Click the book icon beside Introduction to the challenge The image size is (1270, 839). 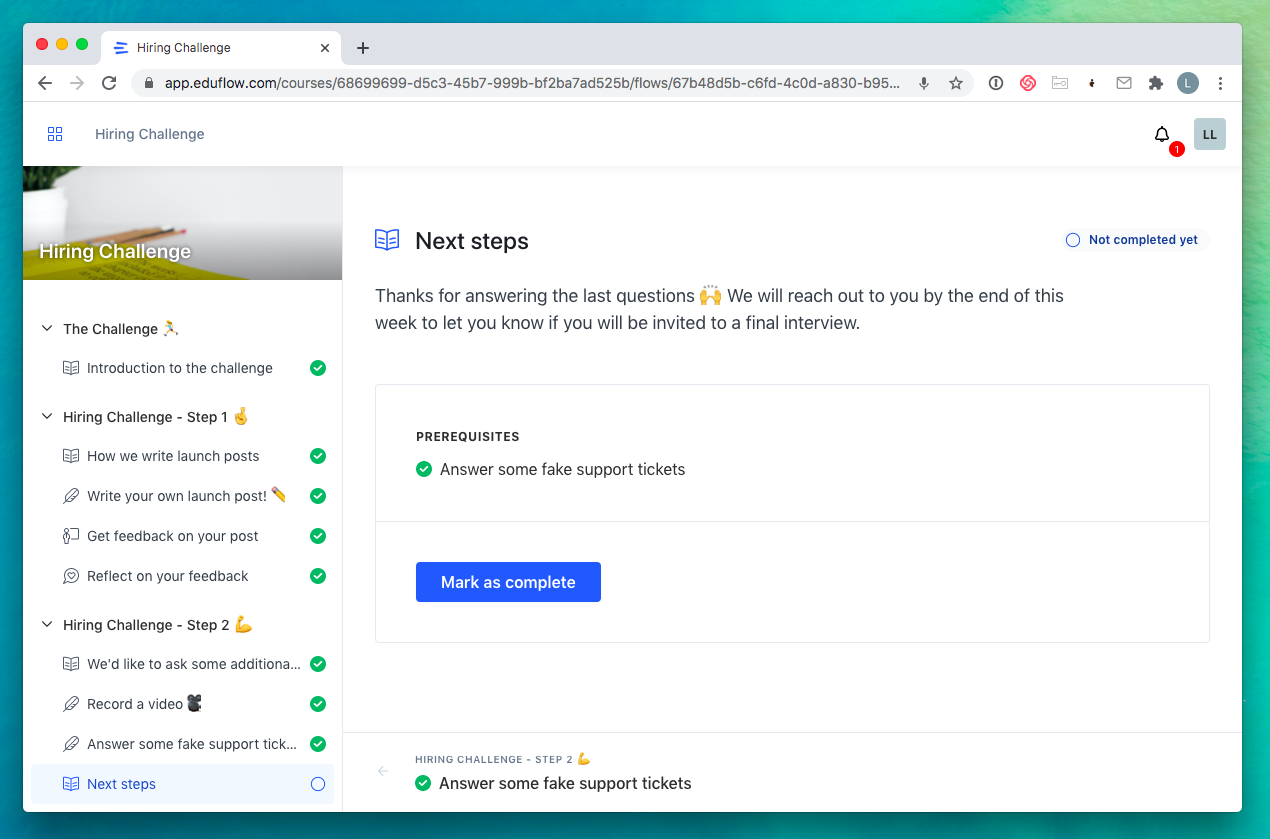71,368
